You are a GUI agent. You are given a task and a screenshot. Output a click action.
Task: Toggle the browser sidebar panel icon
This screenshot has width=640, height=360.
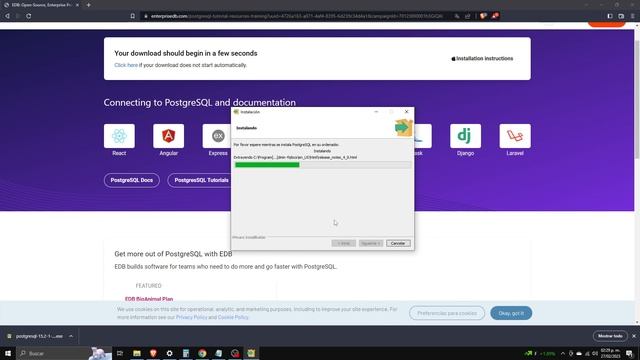(x=610, y=16)
